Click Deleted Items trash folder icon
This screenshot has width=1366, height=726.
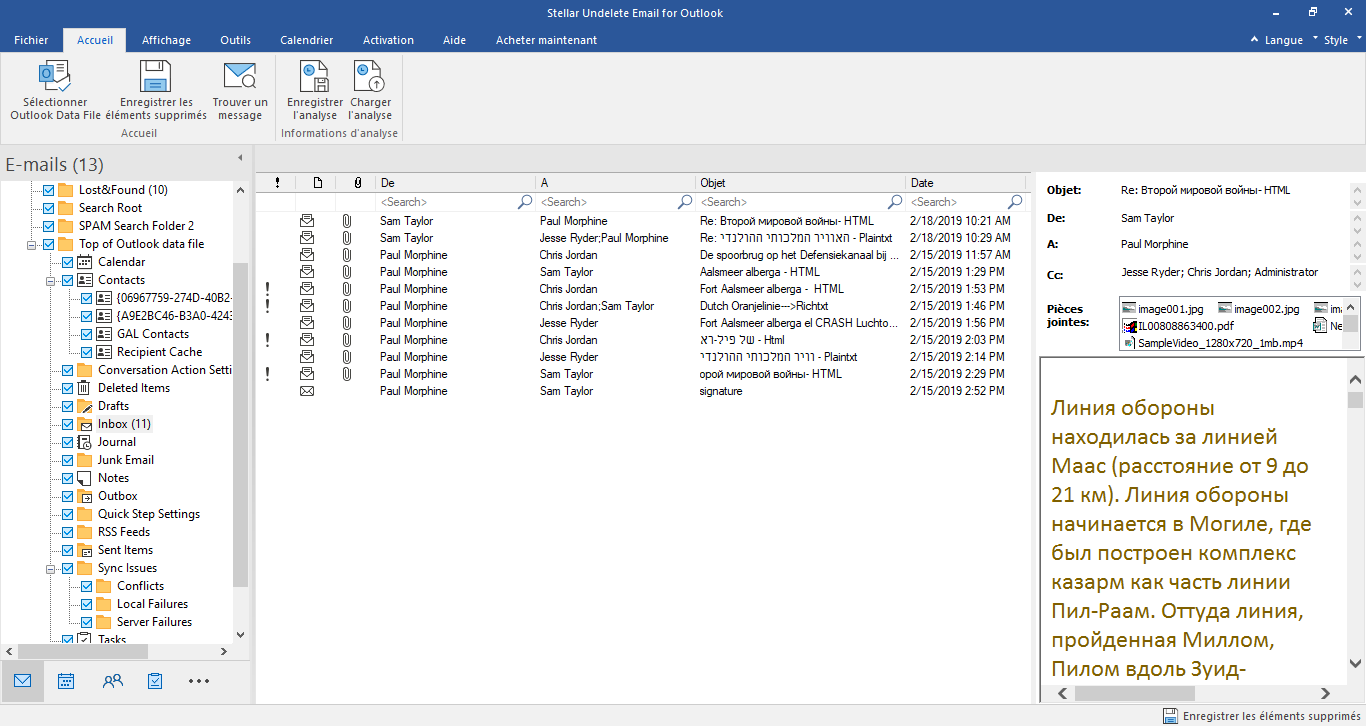85,388
